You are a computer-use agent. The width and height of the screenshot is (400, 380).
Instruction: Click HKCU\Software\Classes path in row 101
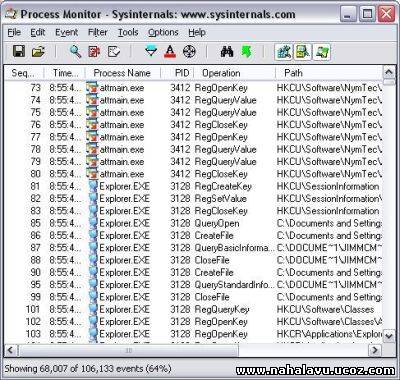pos(325,310)
